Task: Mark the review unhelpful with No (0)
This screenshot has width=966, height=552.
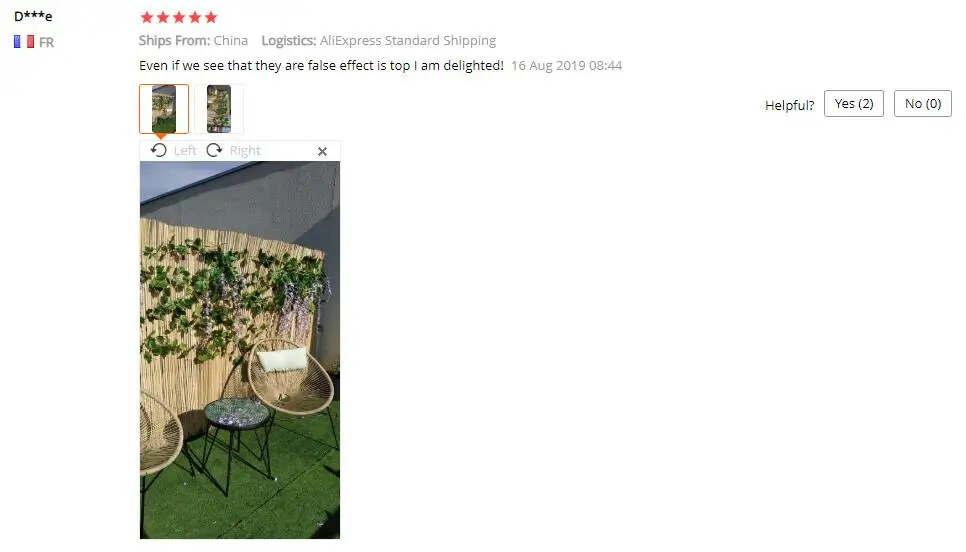Action: (x=923, y=104)
